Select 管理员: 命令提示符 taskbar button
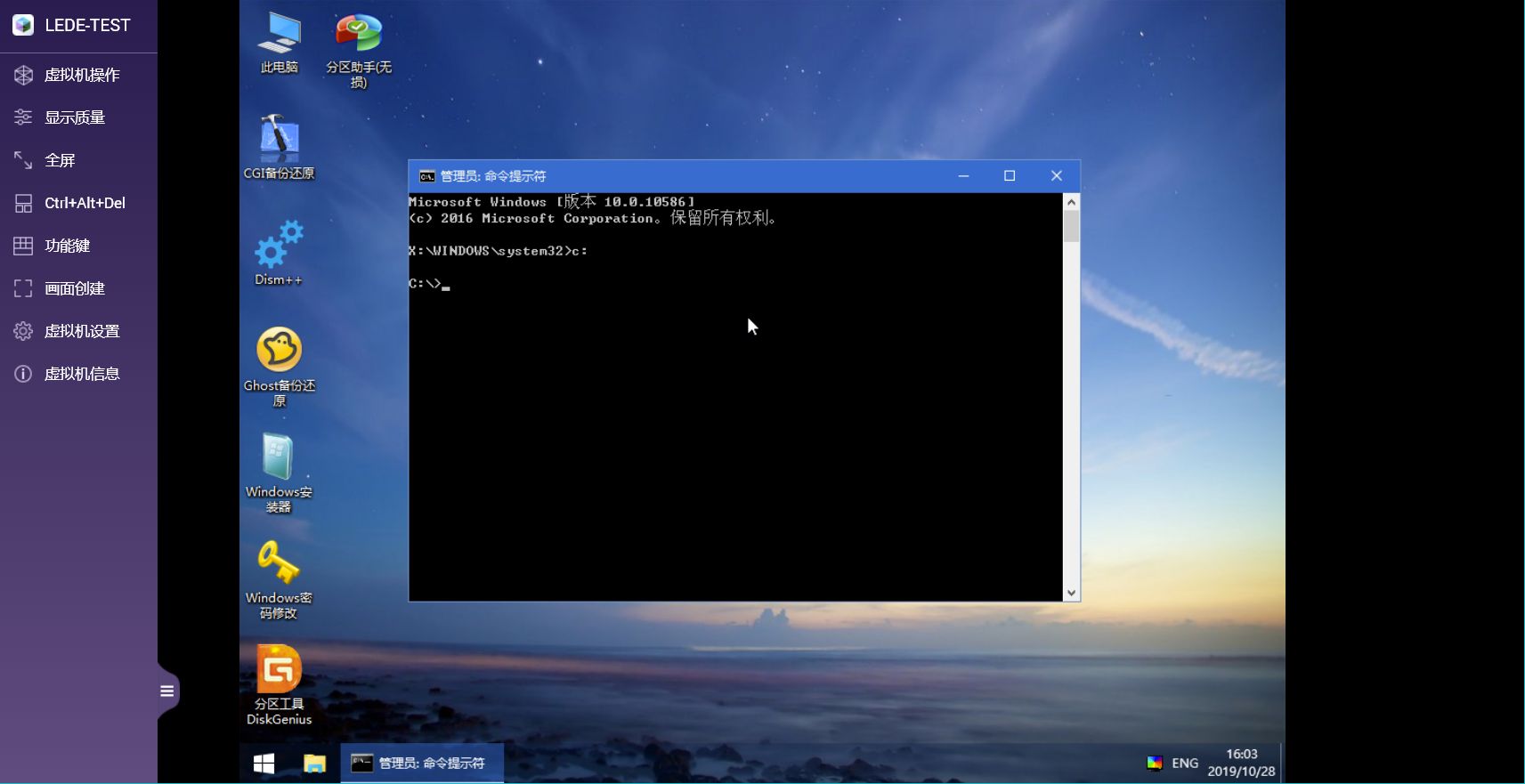Screen dimensions: 1525x784 tap(422, 764)
